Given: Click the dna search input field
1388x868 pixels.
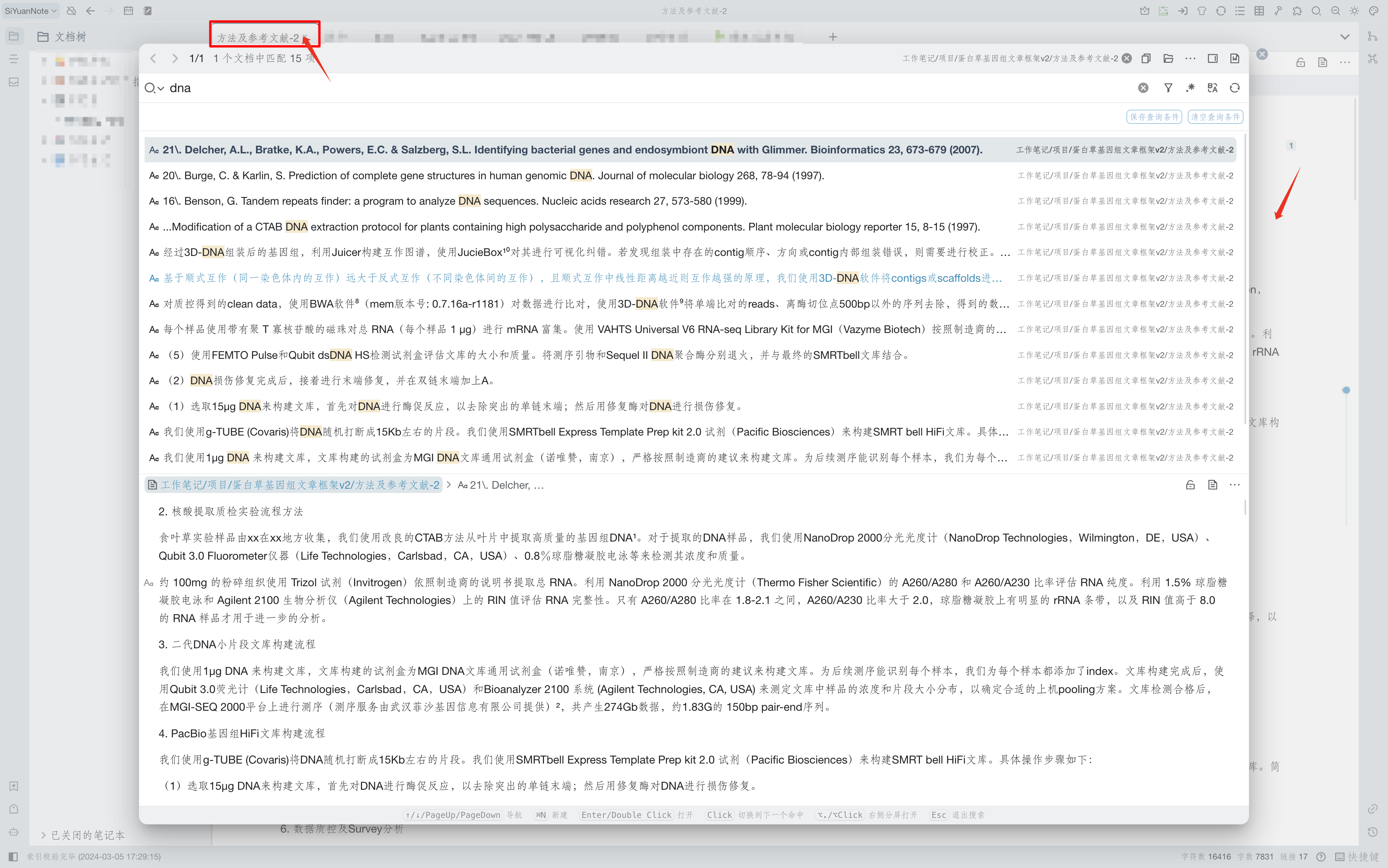Looking at the screenshot, I should click(632, 88).
